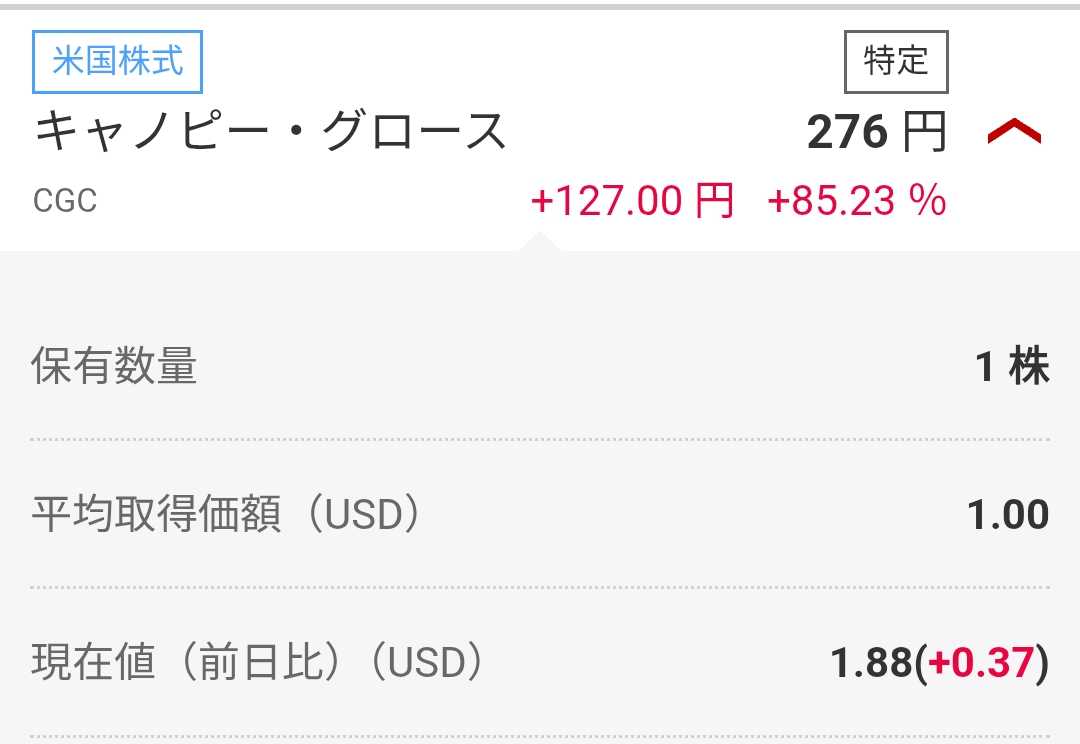The height and width of the screenshot is (744, 1080).
Task: Open the キャノピー・グロース stock name
Action: pos(270,133)
